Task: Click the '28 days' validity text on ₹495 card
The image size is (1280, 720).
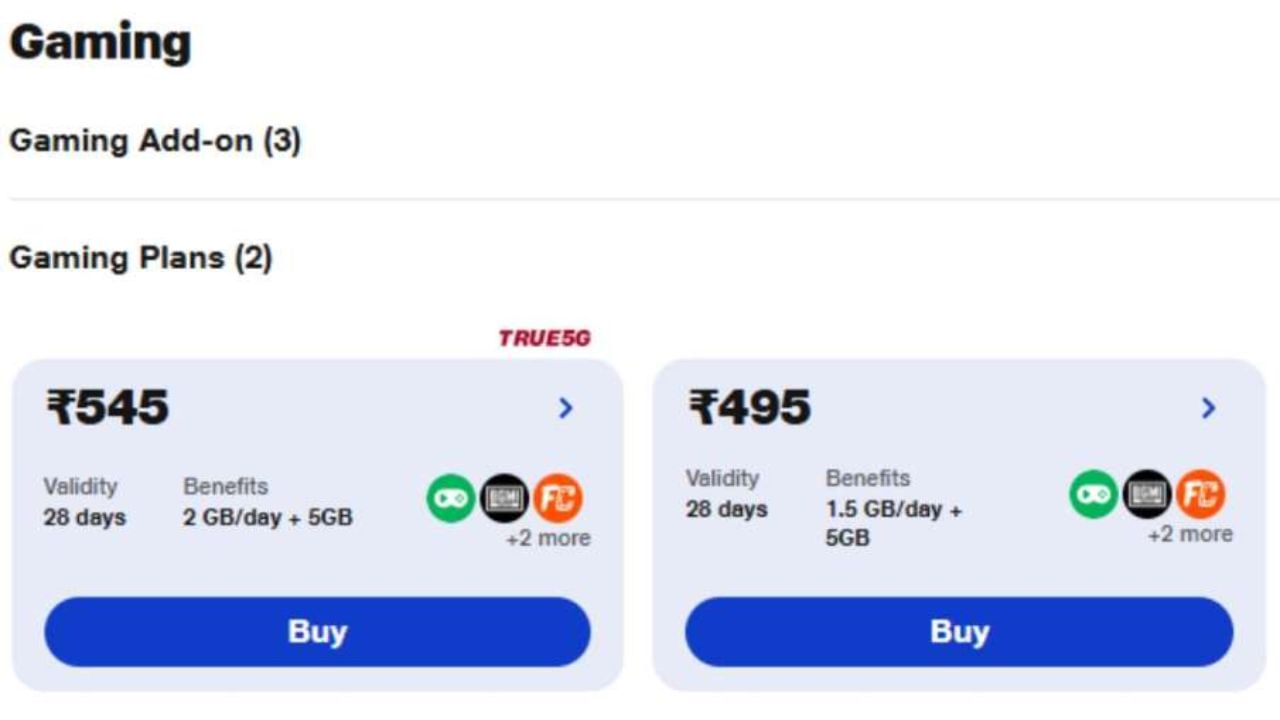Action: [x=727, y=509]
